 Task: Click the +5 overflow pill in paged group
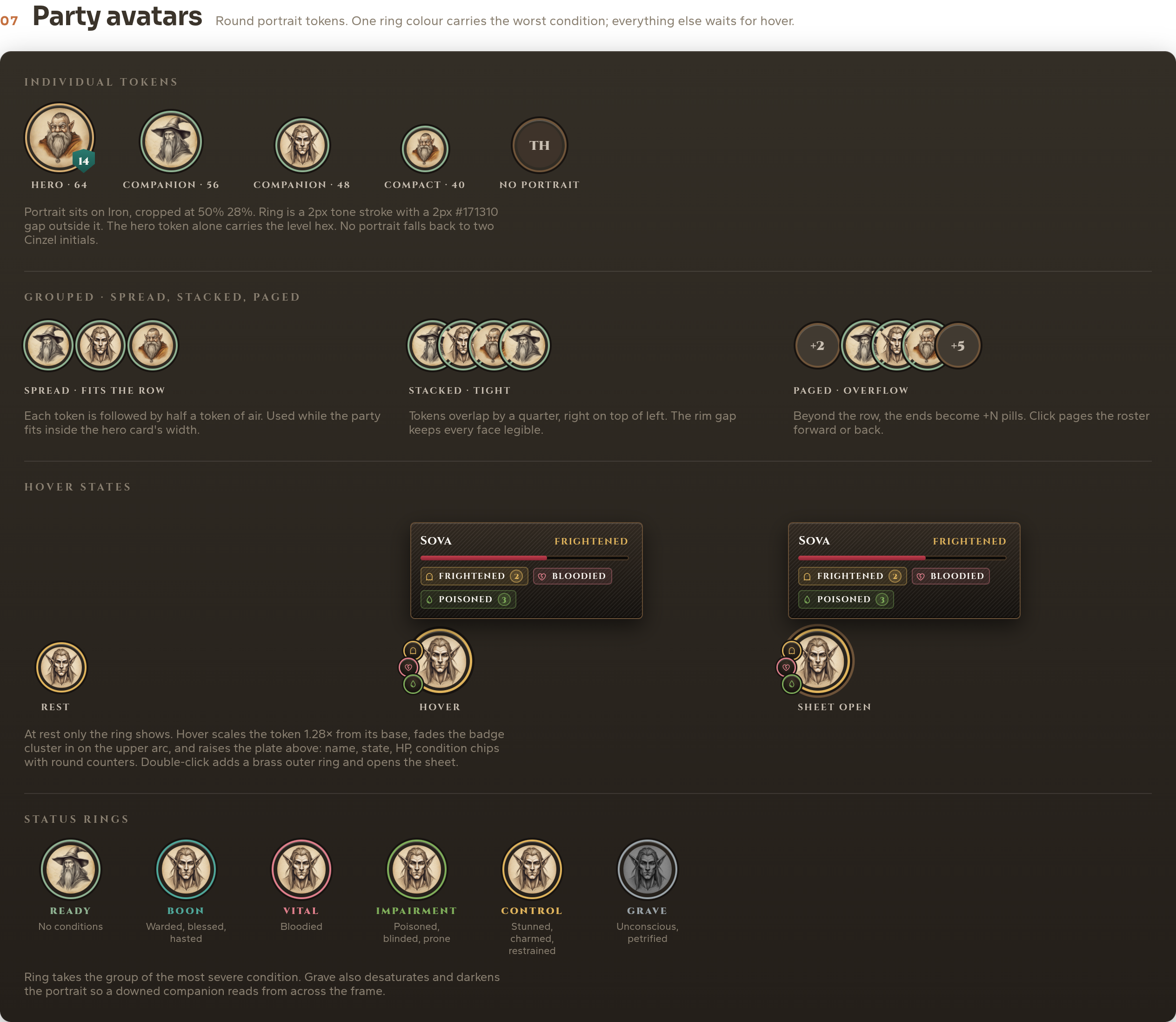tap(958, 346)
